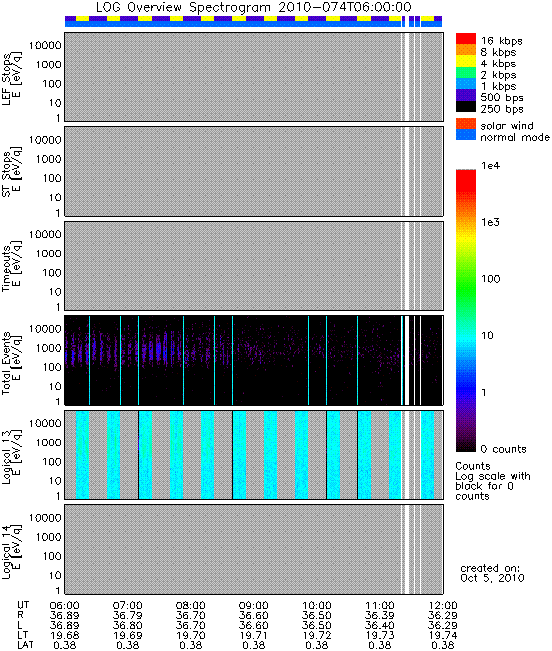Click the ST Stops y-axis title

[x=11, y=172]
